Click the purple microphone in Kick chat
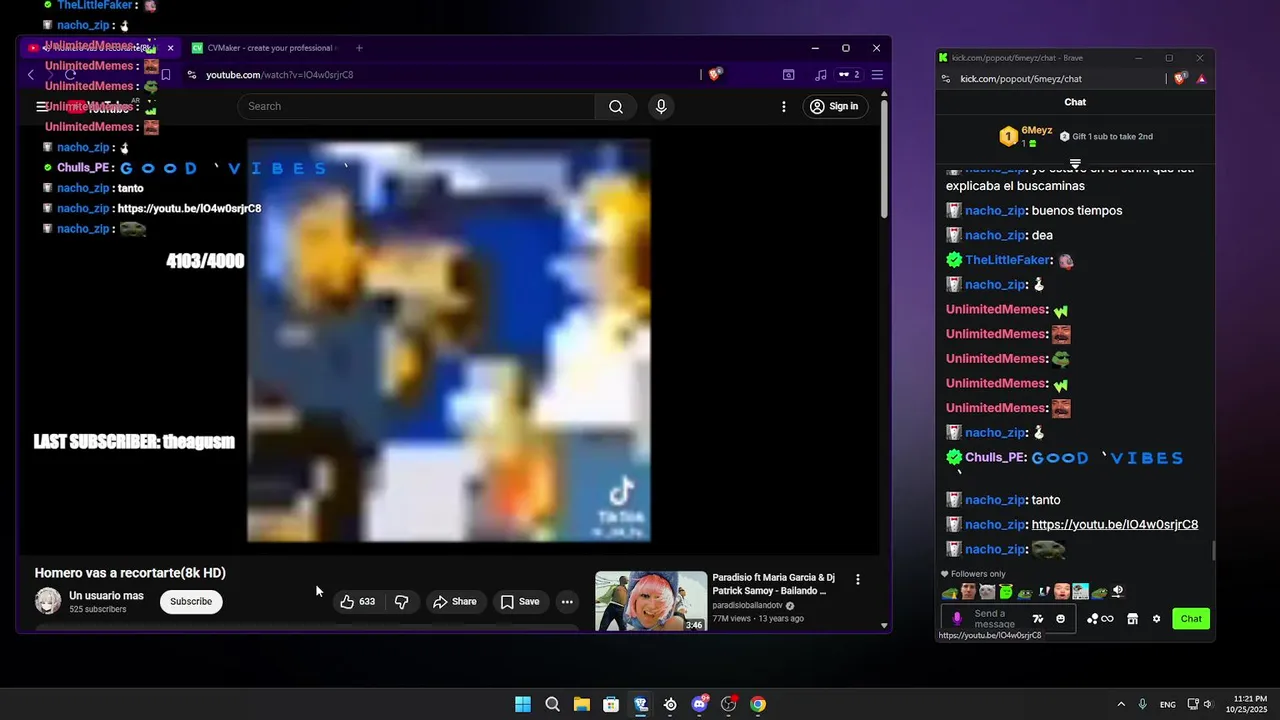Image resolution: width=1280 pixels, height=720 pixels. pyautogui.click(x=957, y=619)
